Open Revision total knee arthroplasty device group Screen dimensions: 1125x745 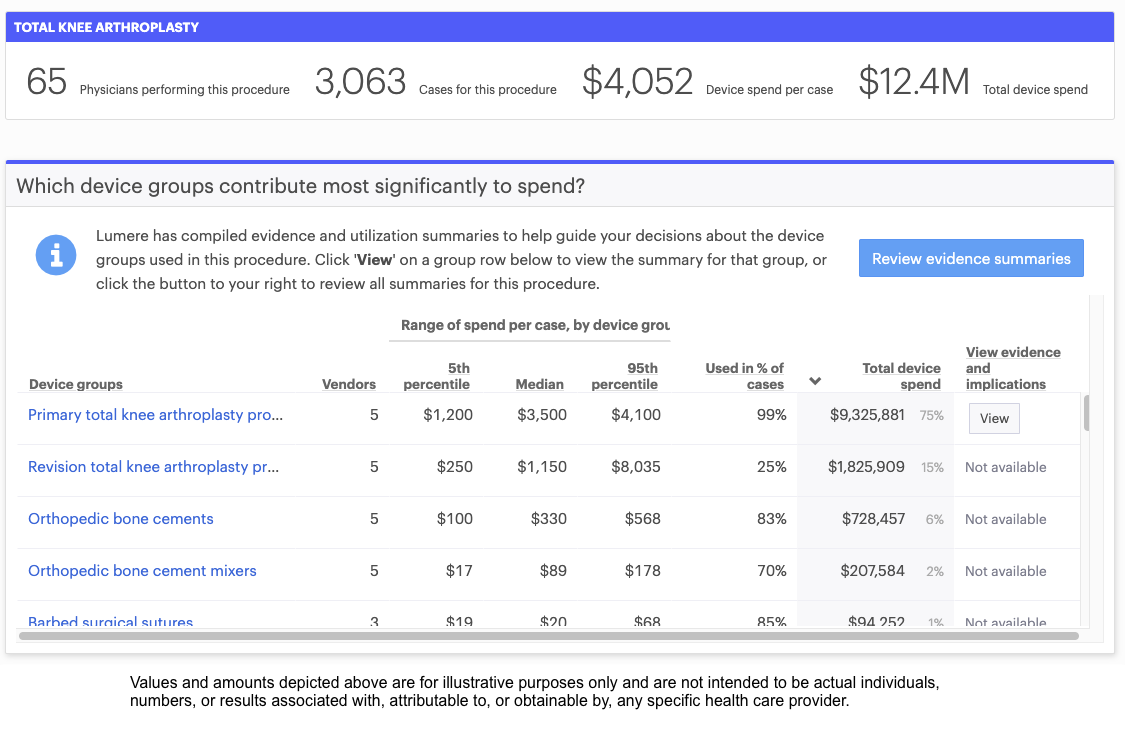[x=153, y=467]
